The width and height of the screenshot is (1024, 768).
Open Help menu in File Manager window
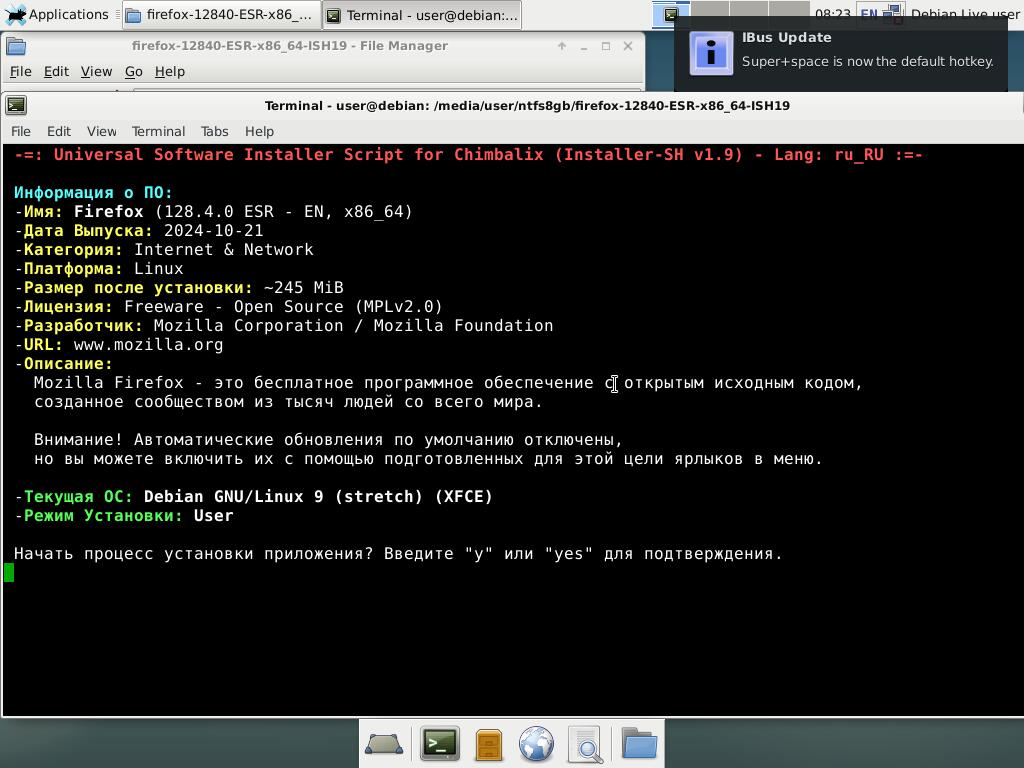pos(170,71)
